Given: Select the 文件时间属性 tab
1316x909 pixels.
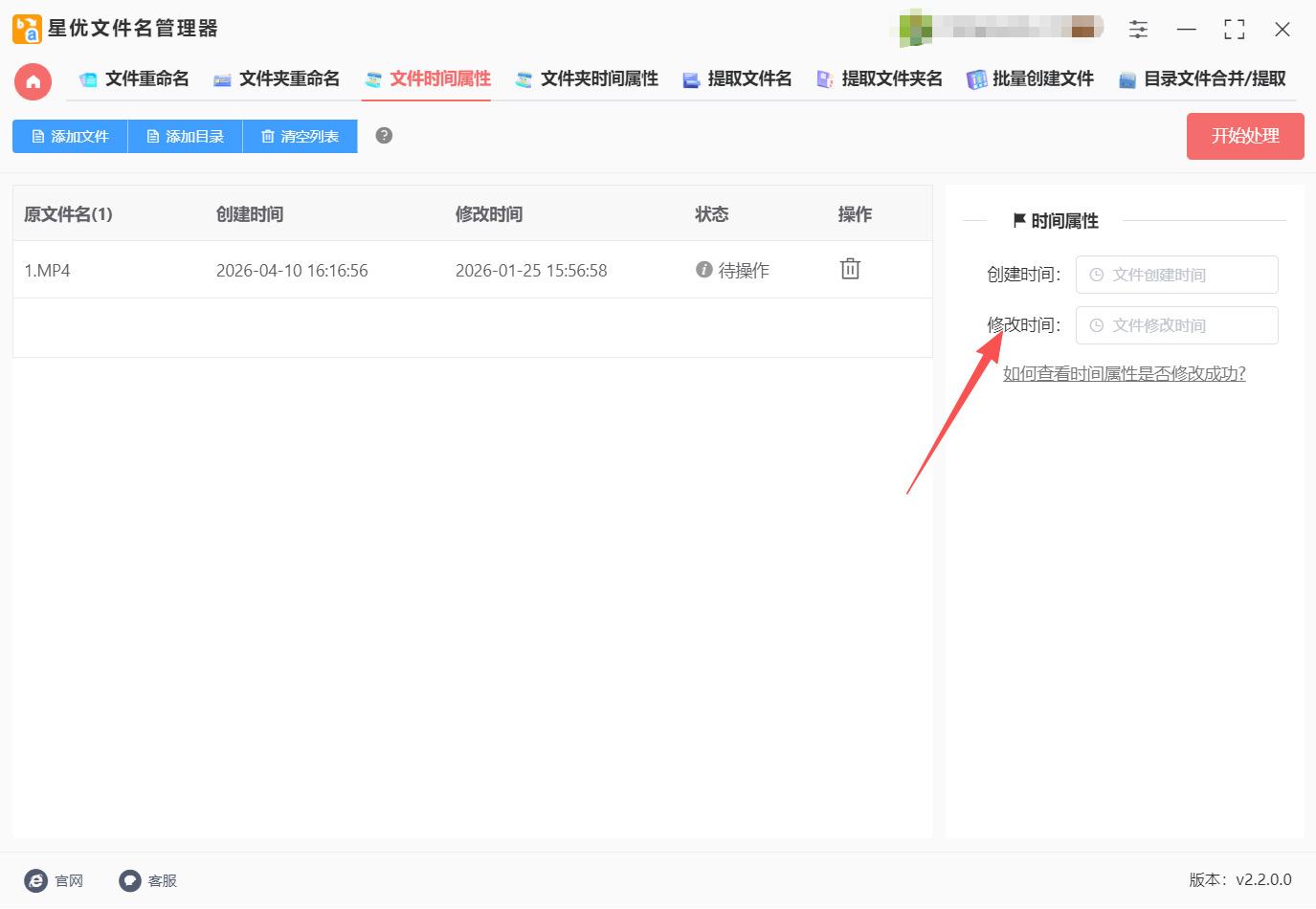Looking at the screenshot, I should pos(427,78).
